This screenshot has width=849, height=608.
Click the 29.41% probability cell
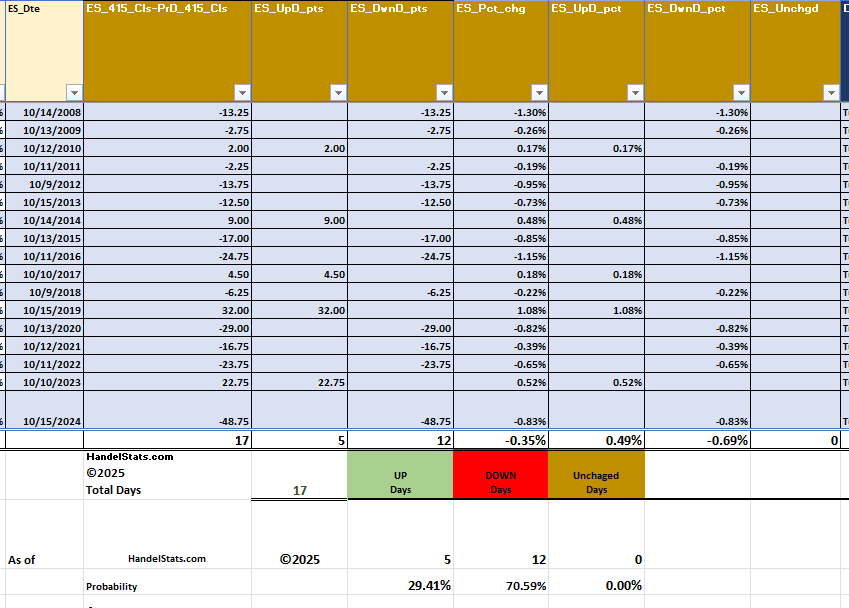[x=400, y=586]
